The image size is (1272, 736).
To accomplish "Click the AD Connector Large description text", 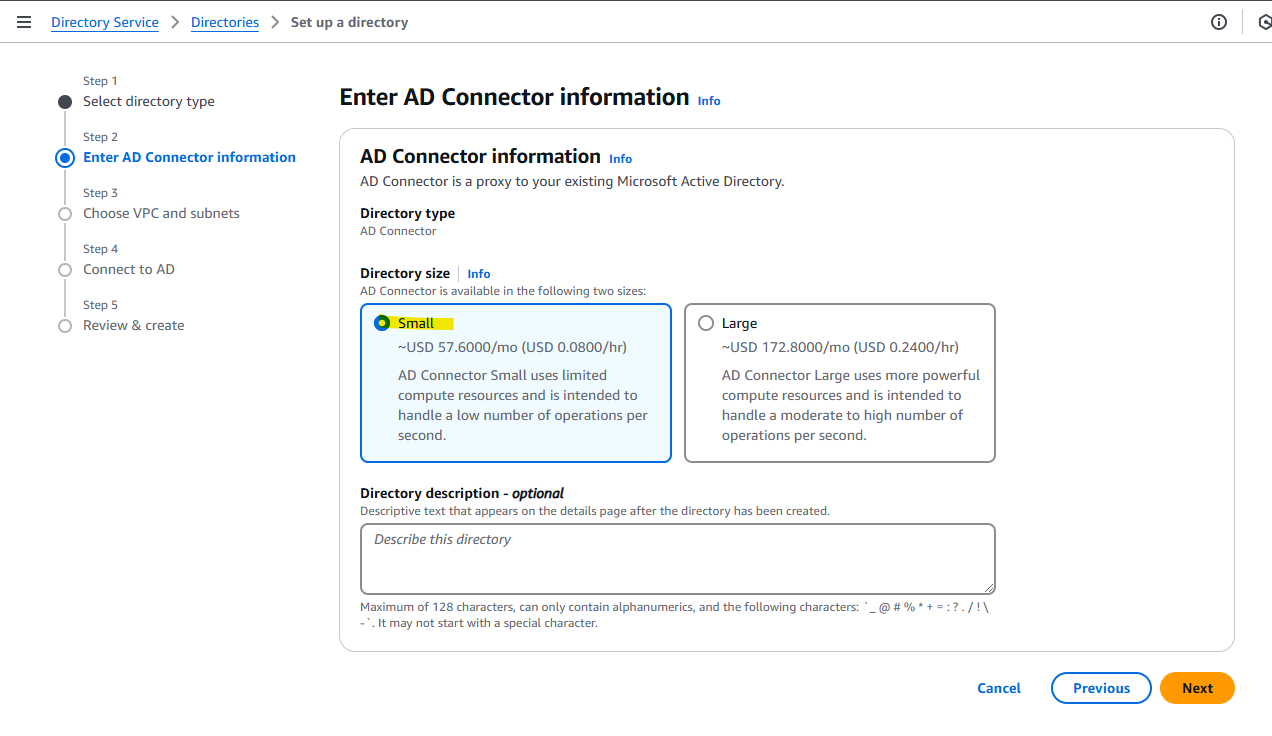I will pos(851,405).
